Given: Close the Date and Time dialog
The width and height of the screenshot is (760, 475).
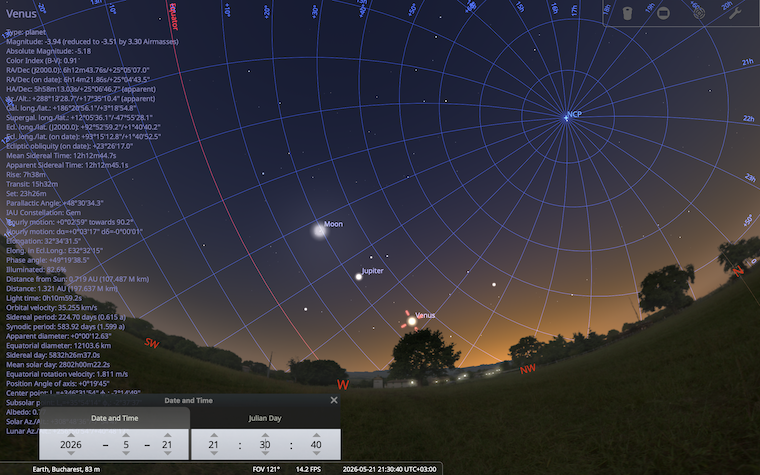Looking at the screenshot, I should coord(333,400).
